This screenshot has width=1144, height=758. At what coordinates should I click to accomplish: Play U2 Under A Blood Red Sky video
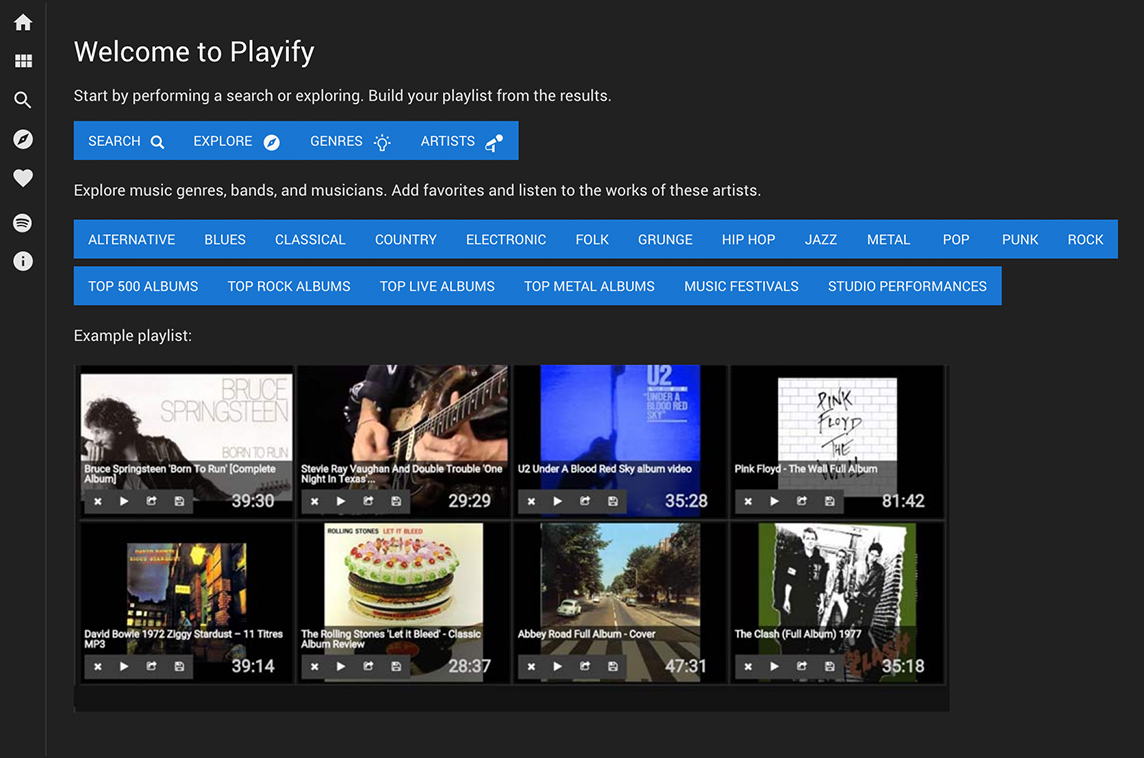coord(557,501)
